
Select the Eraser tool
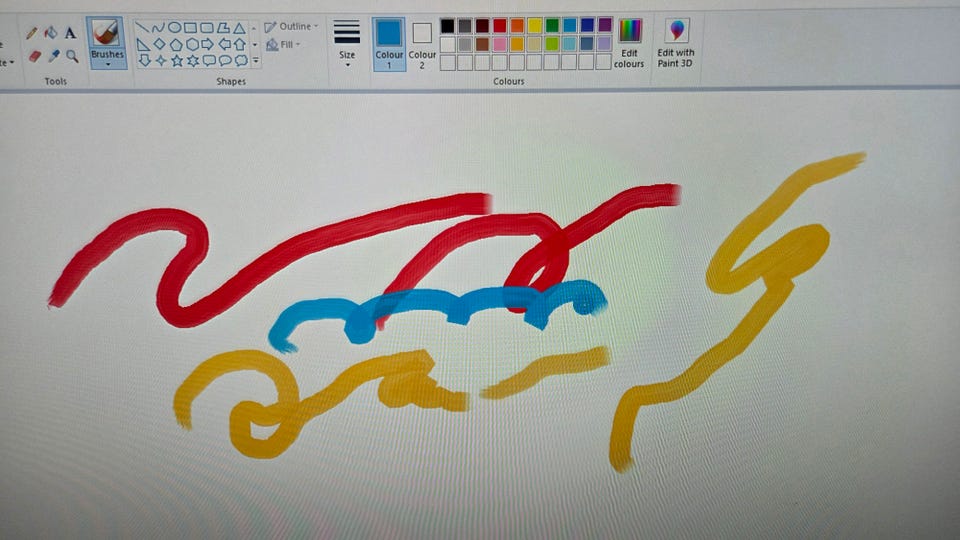click(34, 56)
